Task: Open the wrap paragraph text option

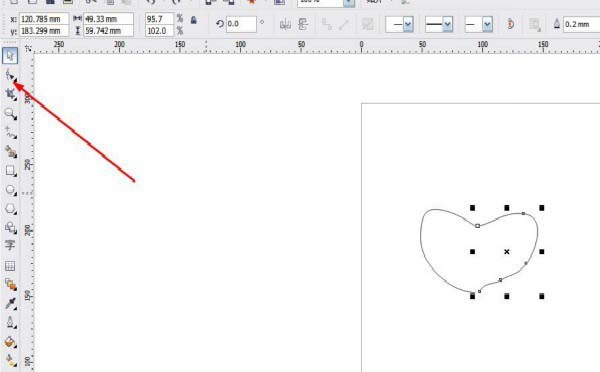Action: pos(535,24)
